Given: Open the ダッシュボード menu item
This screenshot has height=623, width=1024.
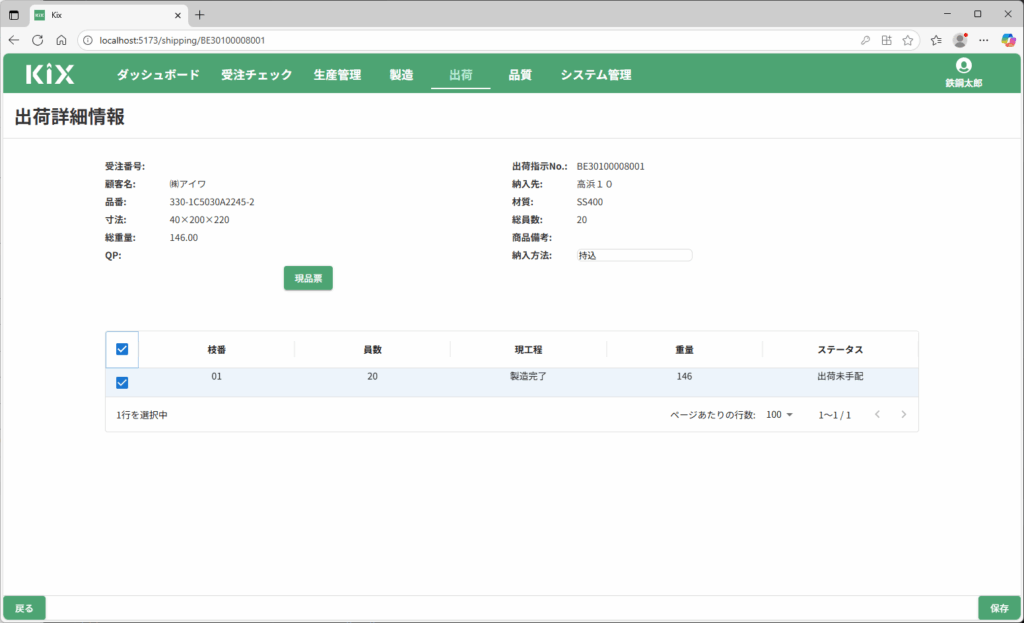Looking at the screenshot, I should click(x=158, y=75).
